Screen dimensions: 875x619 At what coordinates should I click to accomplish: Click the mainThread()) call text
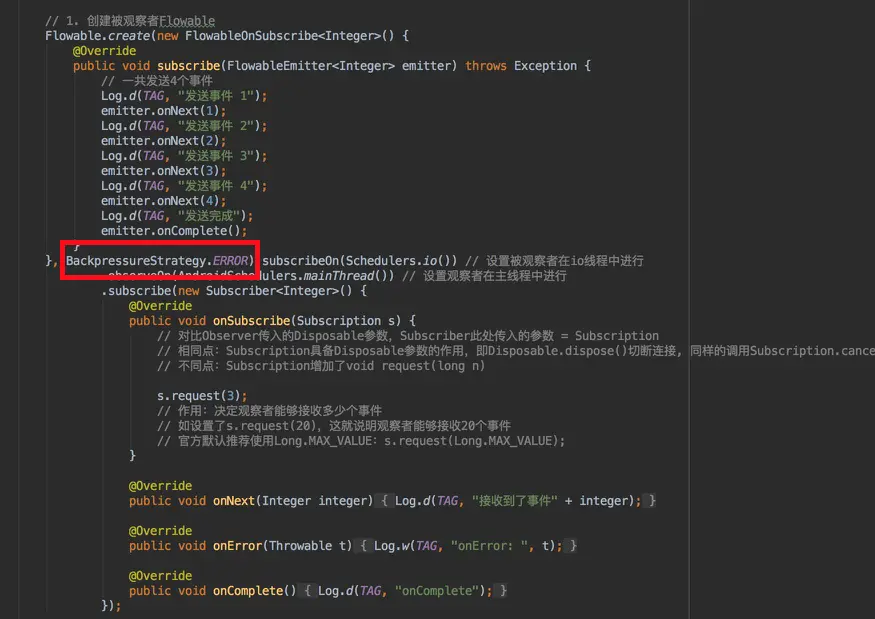[348, 276]
